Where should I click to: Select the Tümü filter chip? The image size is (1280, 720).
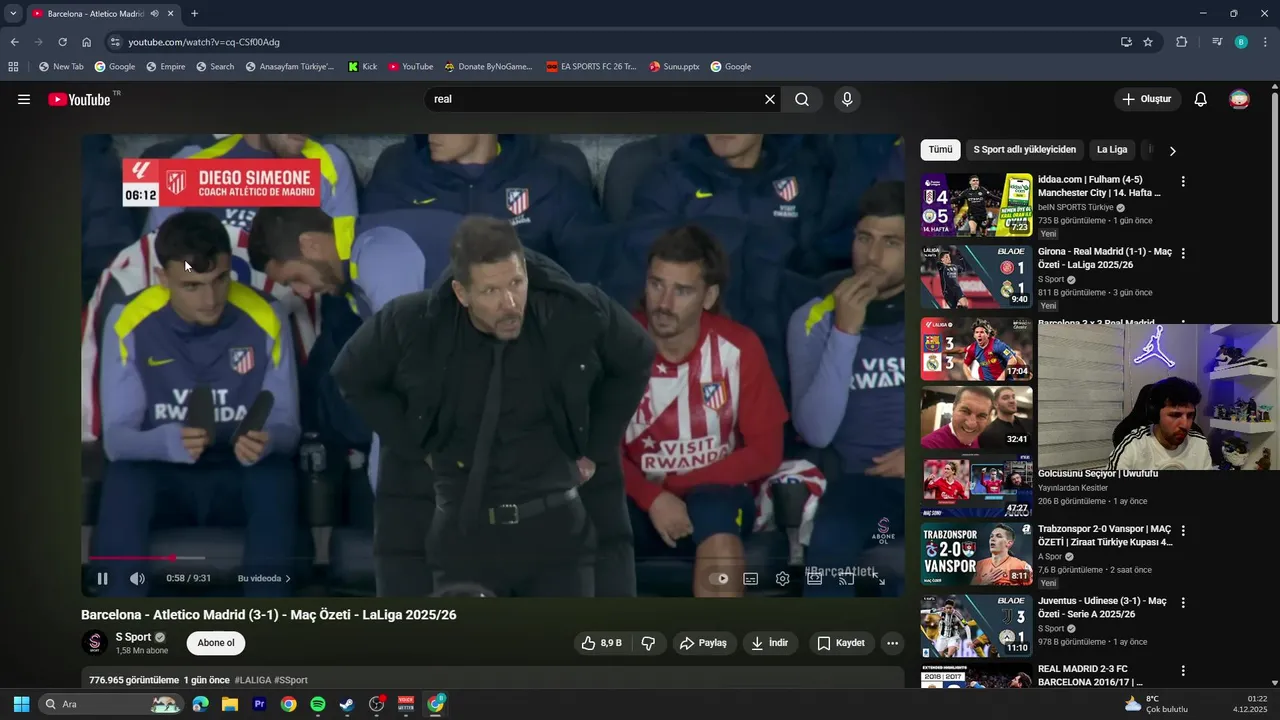point(940,150)
